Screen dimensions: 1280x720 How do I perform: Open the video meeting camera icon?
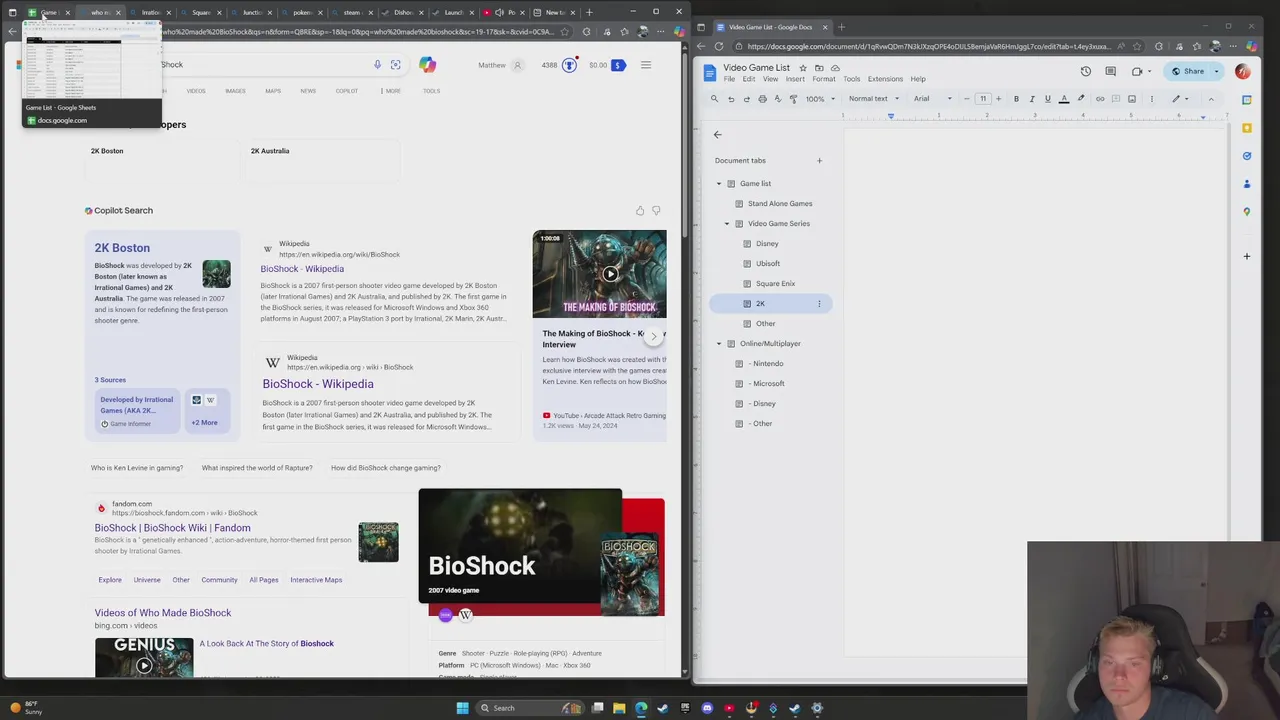[1137, 71]
